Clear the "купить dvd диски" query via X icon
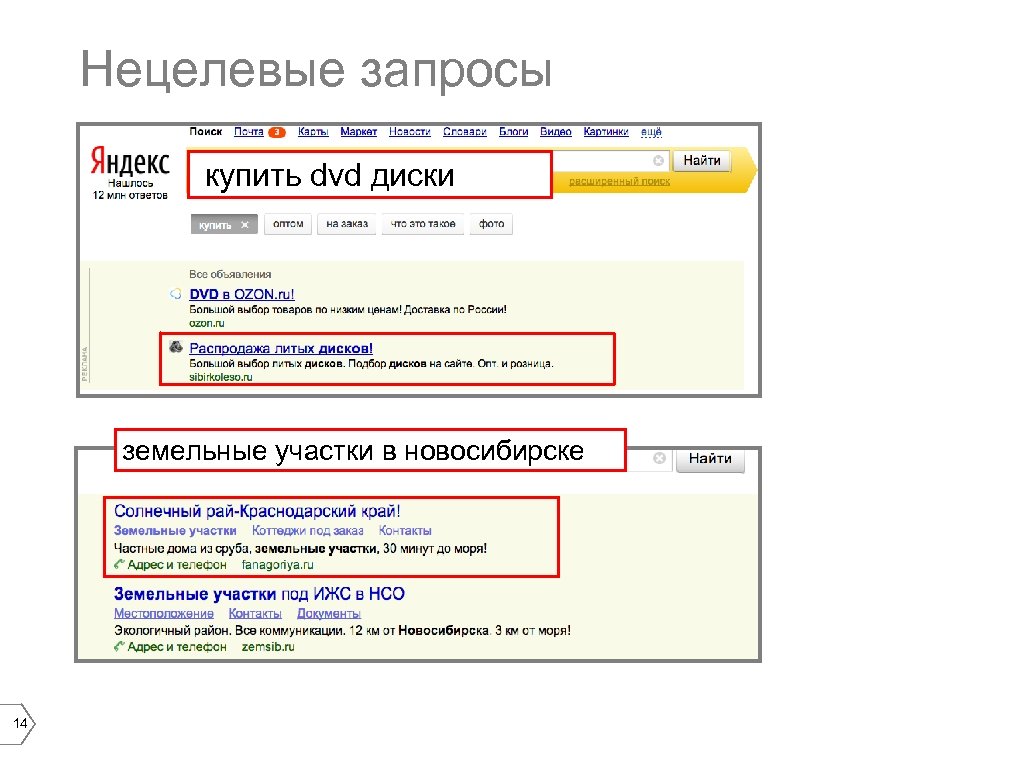Viewport: 1024px width, 768px height. pos(656,162)
